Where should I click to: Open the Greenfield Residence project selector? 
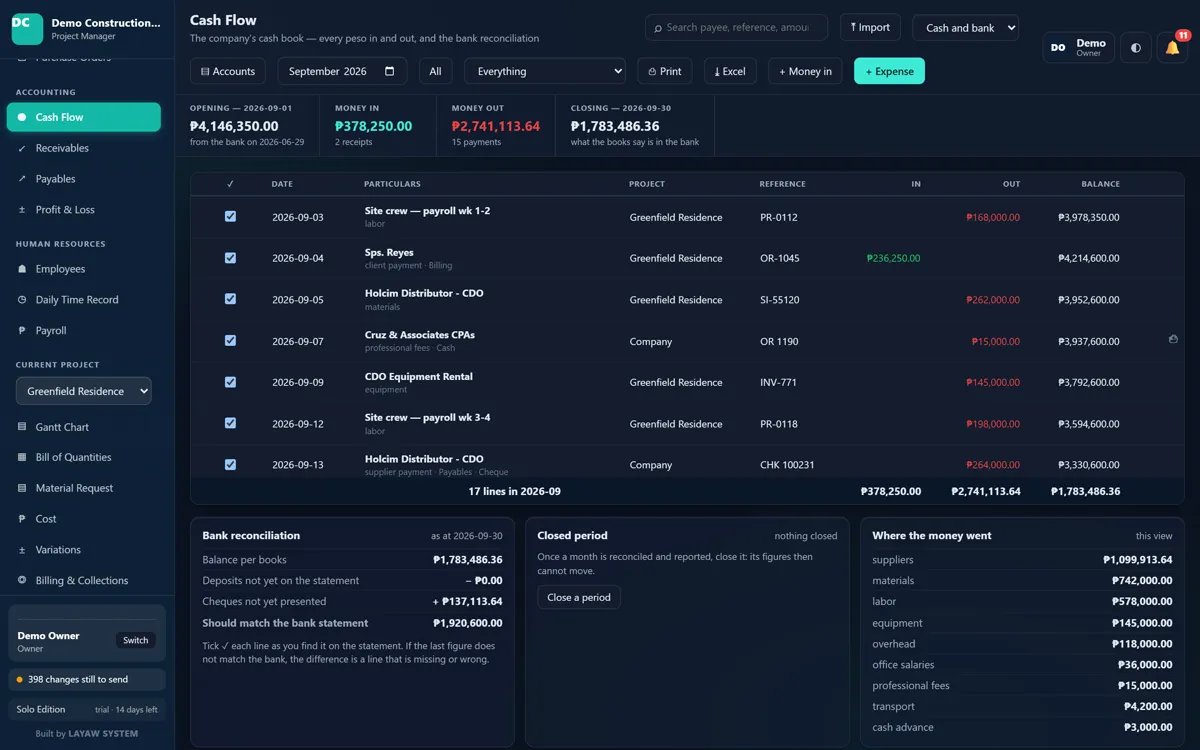point(84,391)
